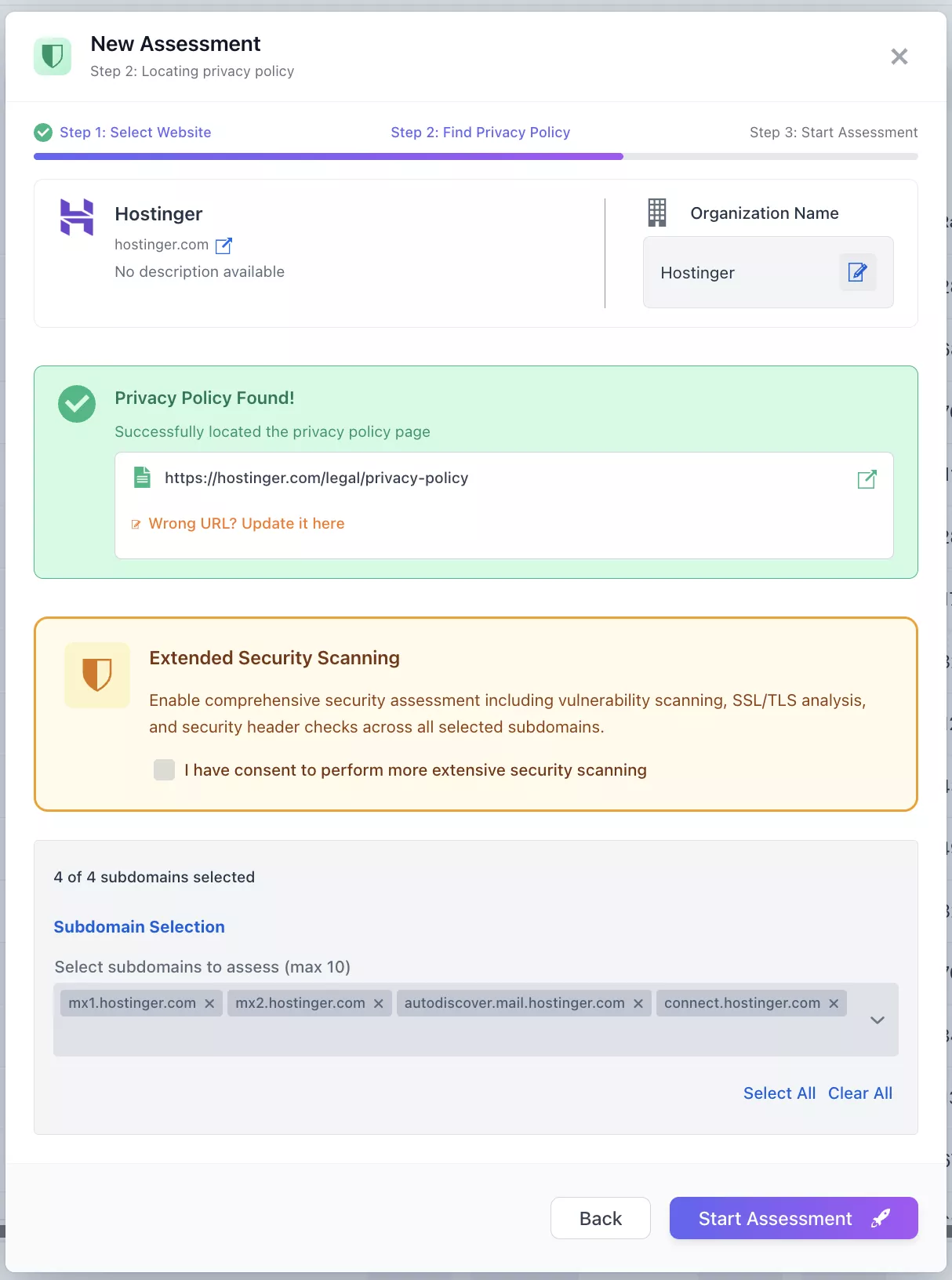Open Step 2: Find Privacy Policy
Screen dimensions: 952x1280
pos(480,133)
